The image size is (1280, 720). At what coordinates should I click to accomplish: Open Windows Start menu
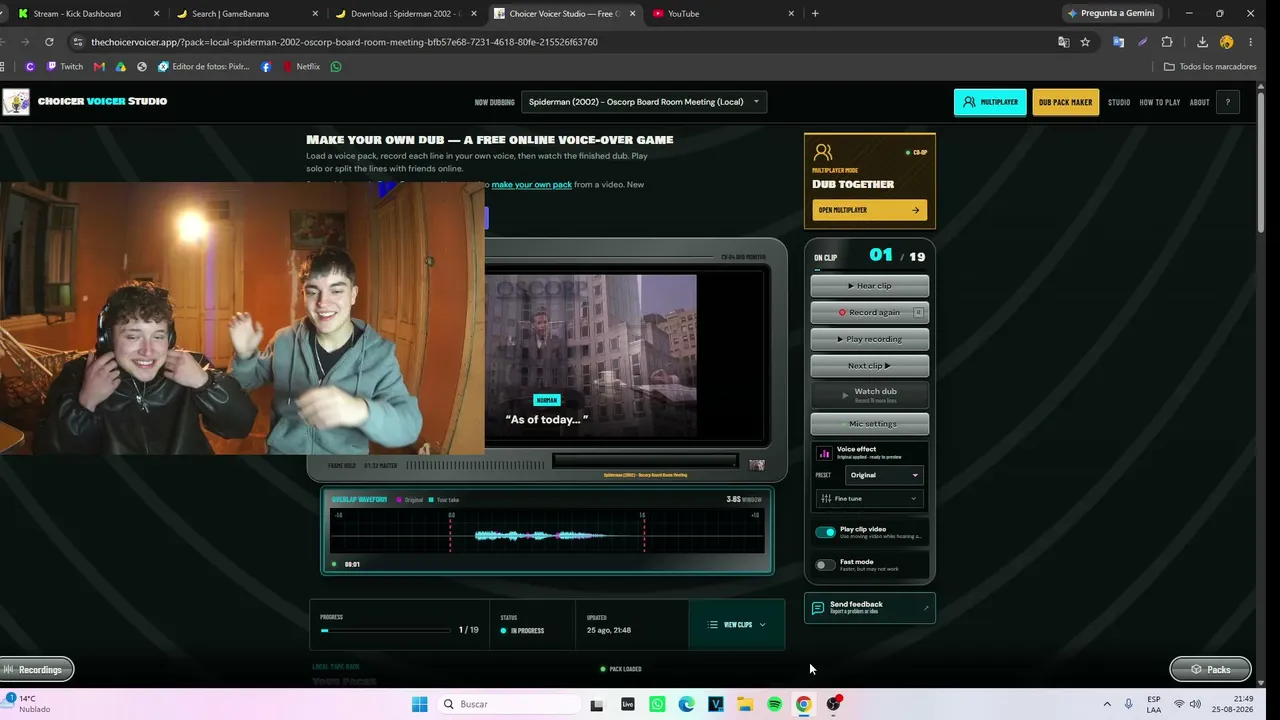tap(420, 704)
